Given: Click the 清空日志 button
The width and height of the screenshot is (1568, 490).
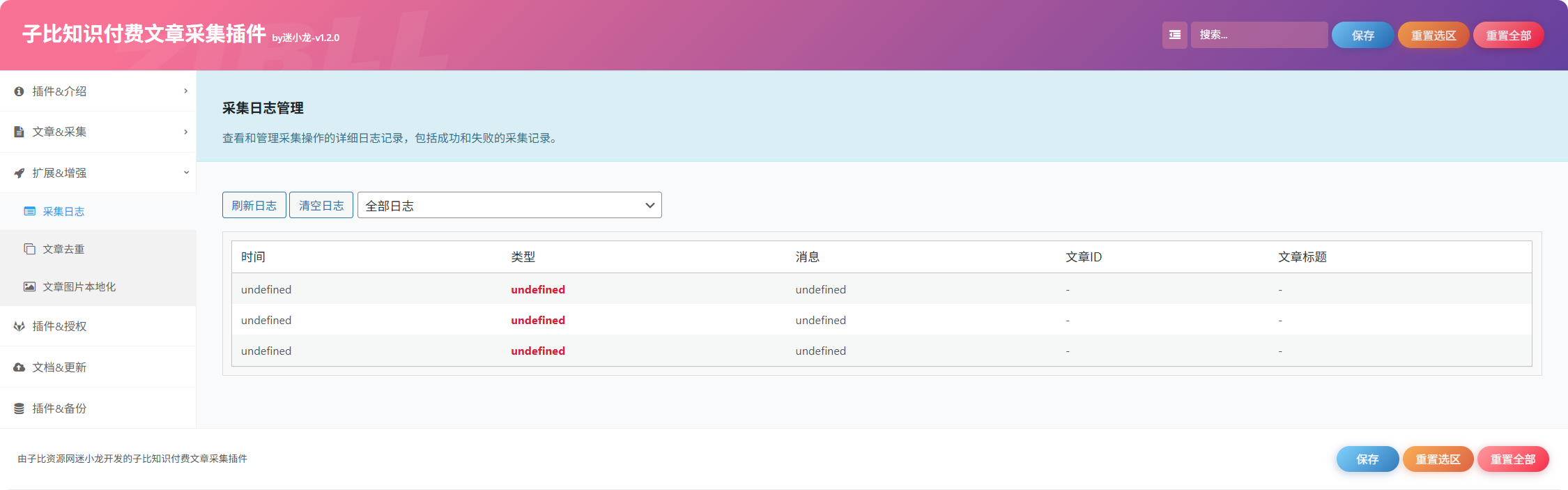Looking at the screenshot, I should tap(321, 205).
